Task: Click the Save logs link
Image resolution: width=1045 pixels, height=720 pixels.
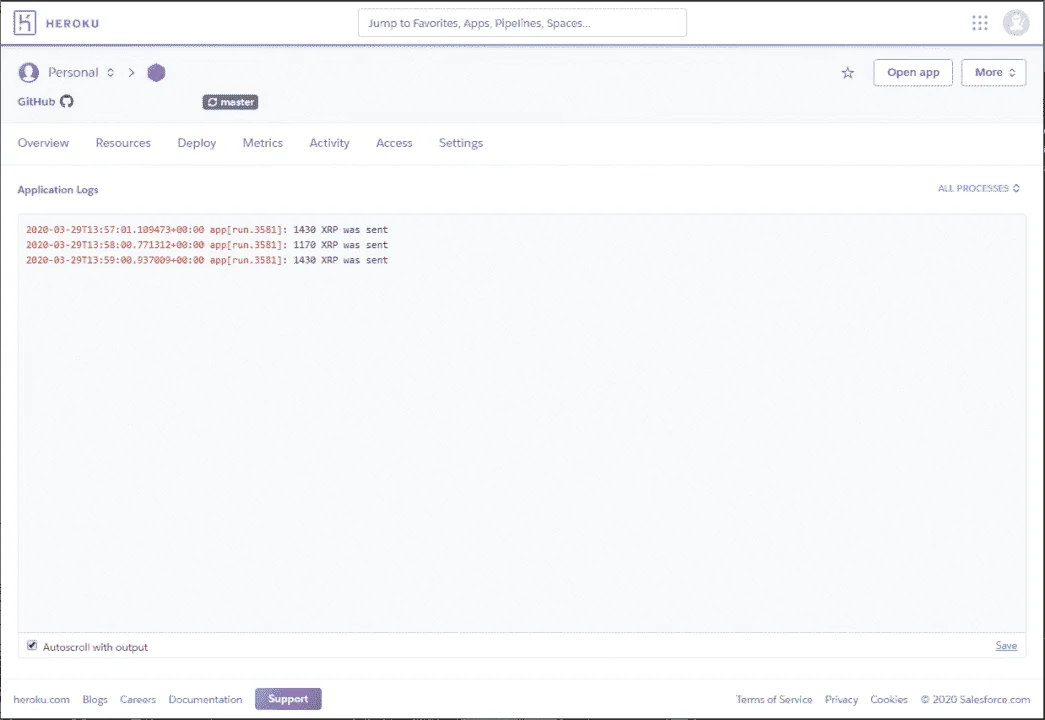Action: coord(1006,645)
